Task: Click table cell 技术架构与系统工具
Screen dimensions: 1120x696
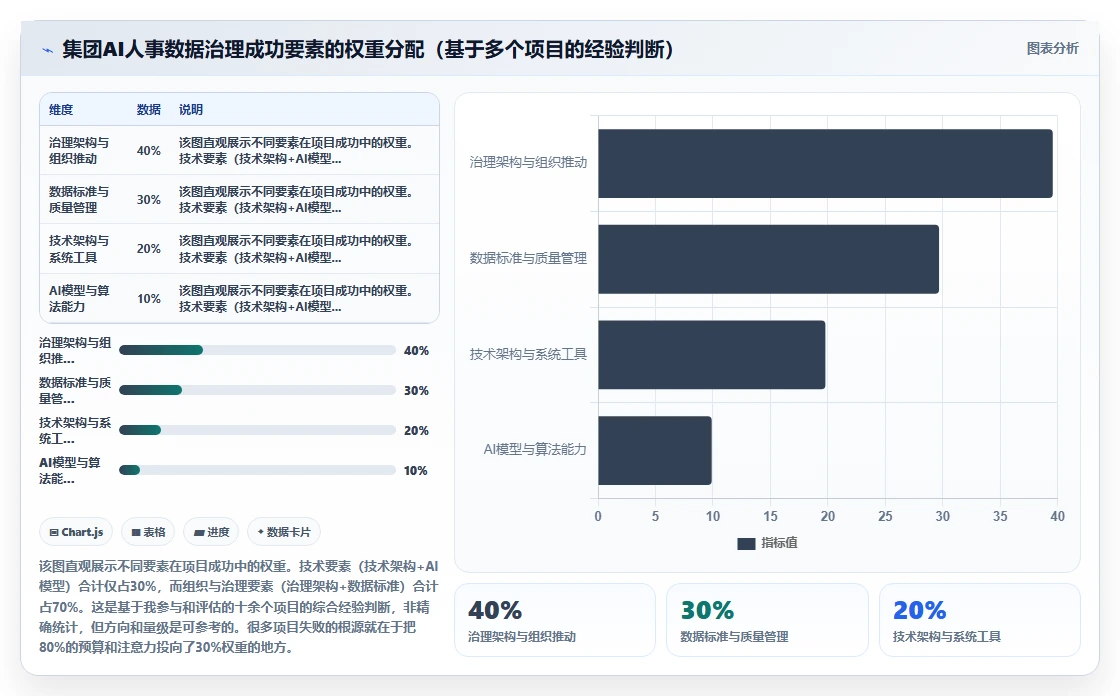Action: [79, 249]
